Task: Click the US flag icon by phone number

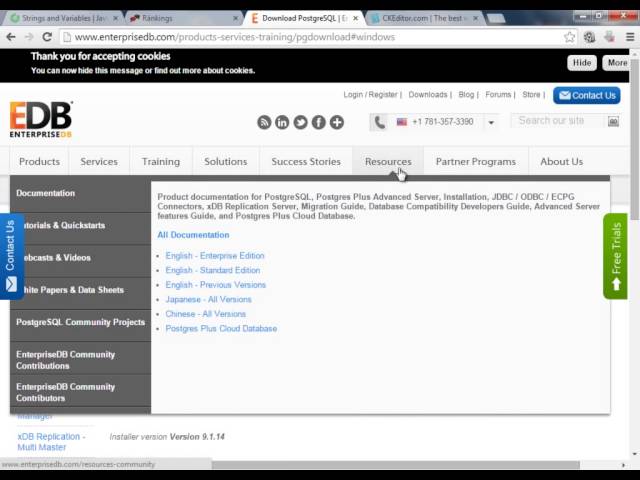Action: click(402, 122)
